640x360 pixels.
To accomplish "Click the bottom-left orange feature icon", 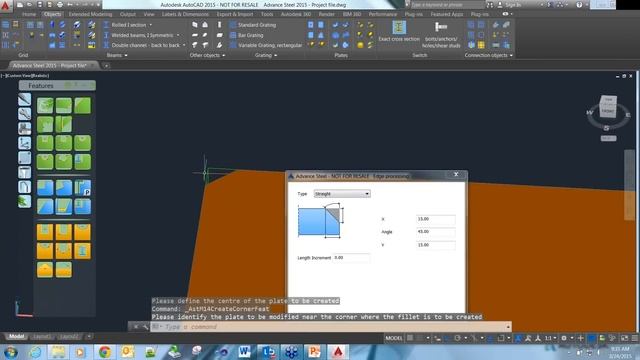I will tap(45, 269).
